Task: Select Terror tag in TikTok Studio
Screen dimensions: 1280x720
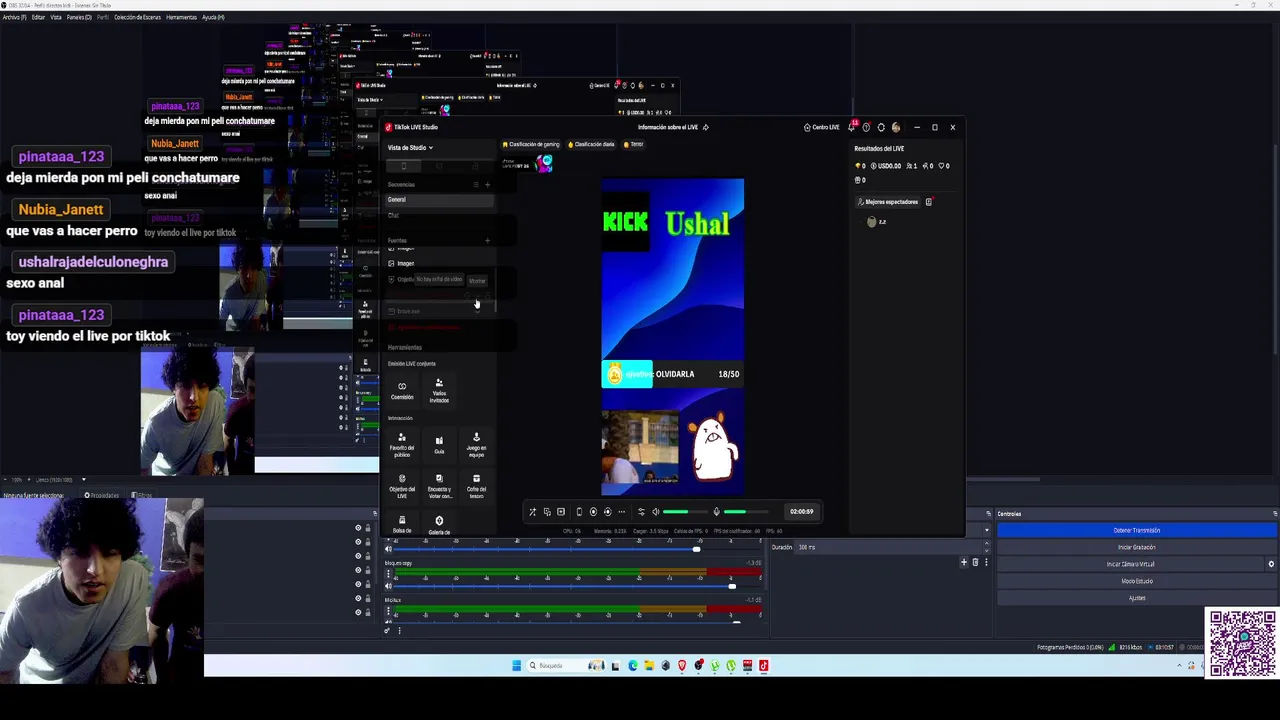Action: (633, 144)
